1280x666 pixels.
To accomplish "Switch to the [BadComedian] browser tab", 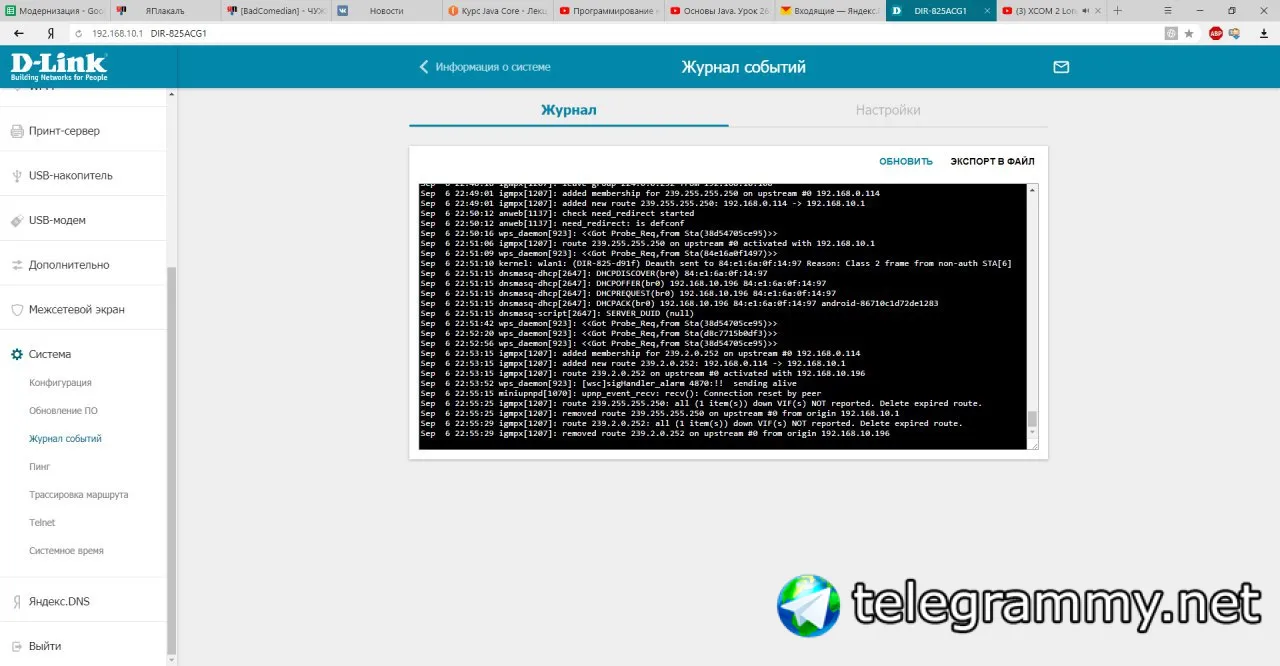I will [274, 11].
